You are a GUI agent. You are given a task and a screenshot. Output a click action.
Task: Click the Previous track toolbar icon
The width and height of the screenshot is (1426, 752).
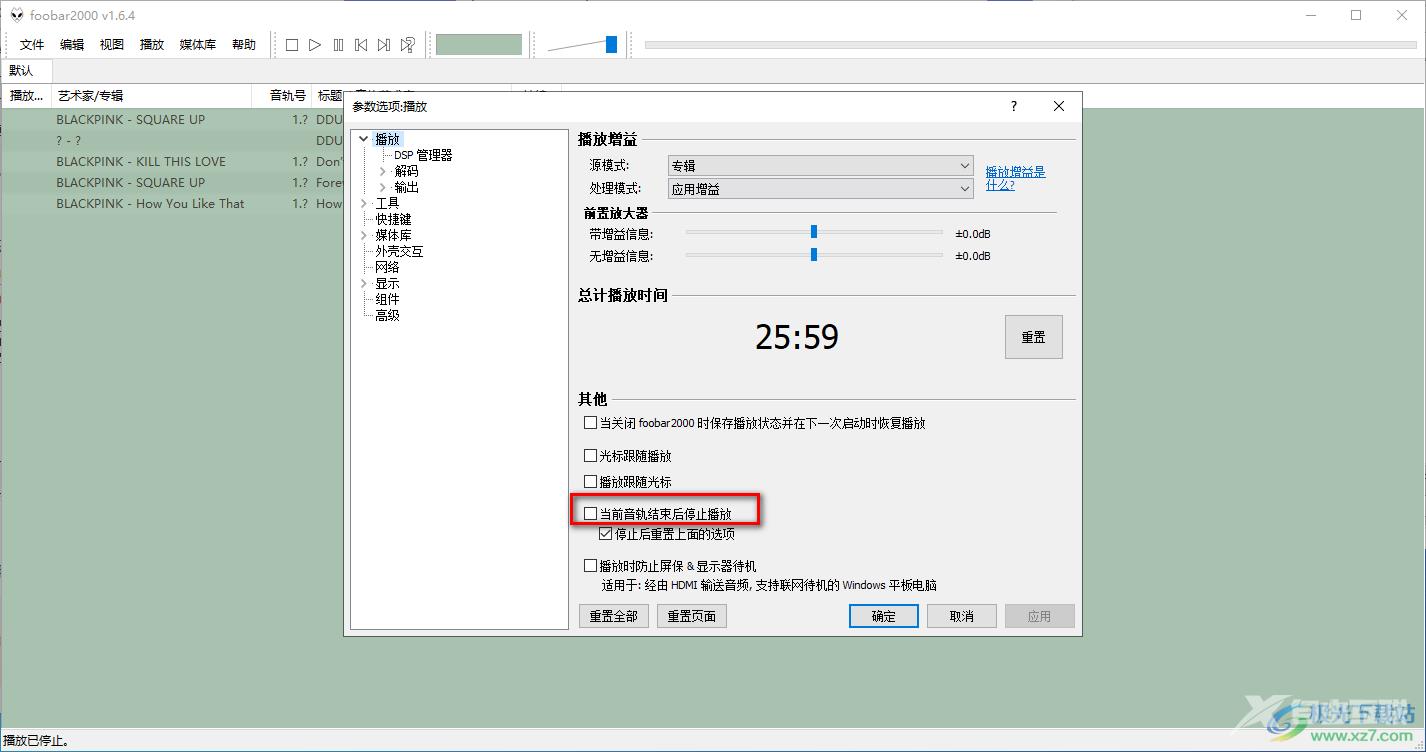click(x=361, y=45)
